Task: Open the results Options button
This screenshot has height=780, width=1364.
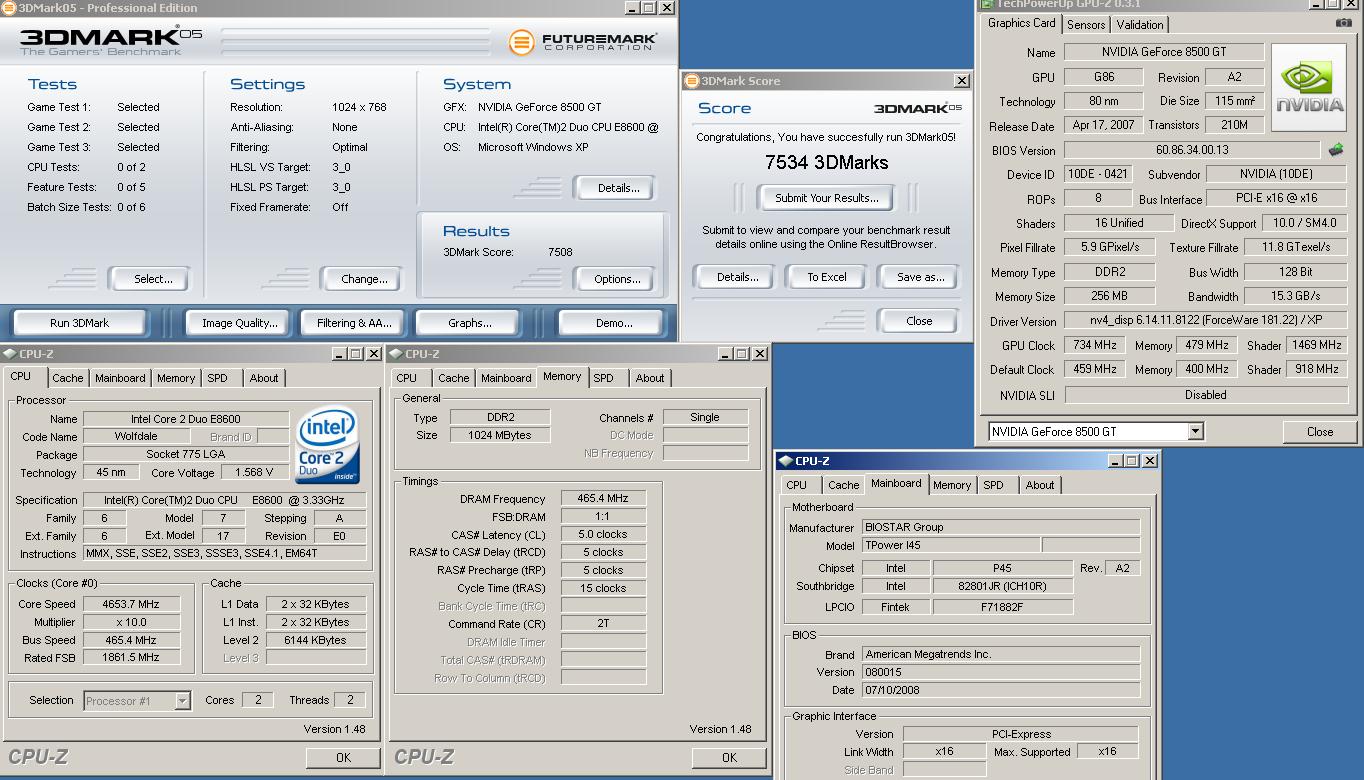Action: coord(617,279)
